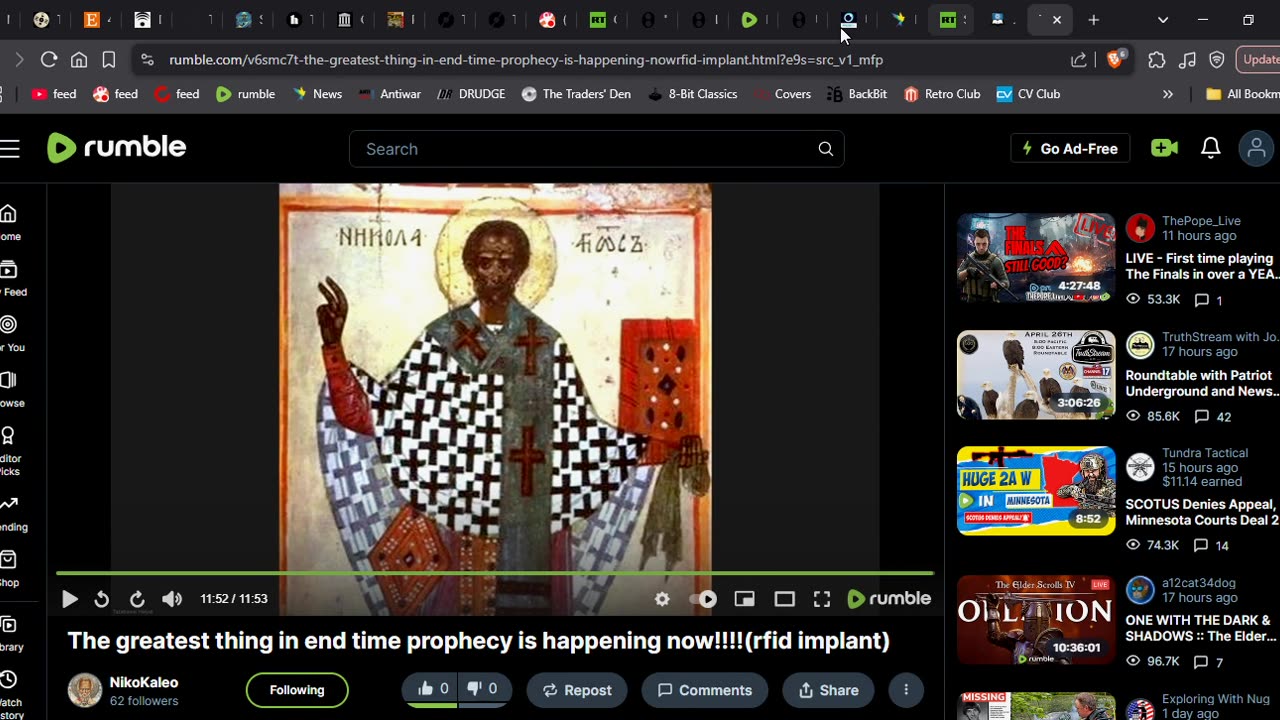Open Brave Shields icon

point(1115,60)
